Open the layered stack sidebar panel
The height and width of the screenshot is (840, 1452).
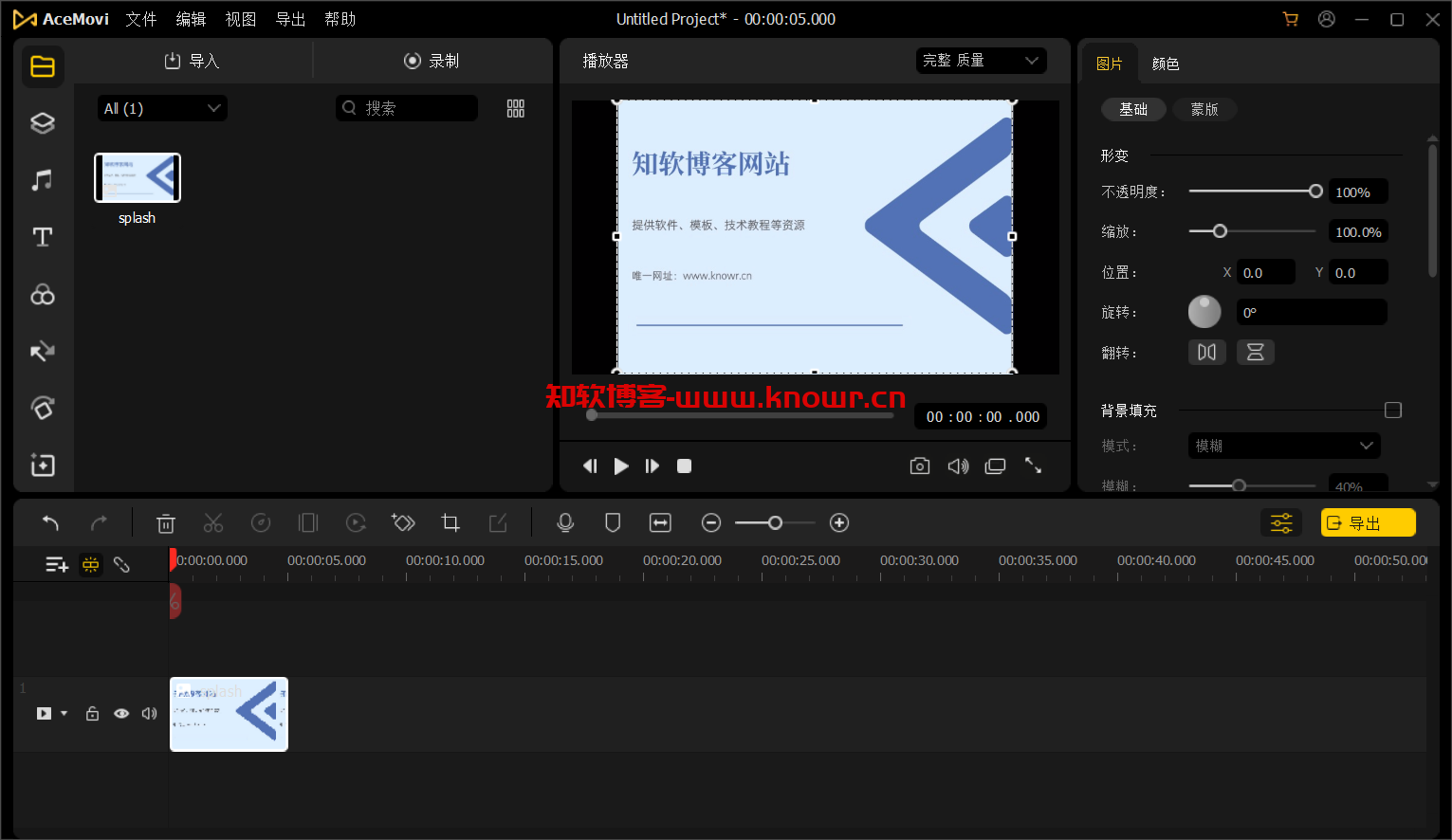point(43,123)
